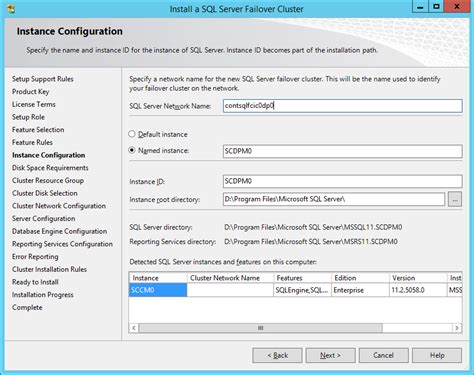This screenshot has width=474, height=375.
Task: Select the Named instance radio button
Action: click(x=132, y=150)
